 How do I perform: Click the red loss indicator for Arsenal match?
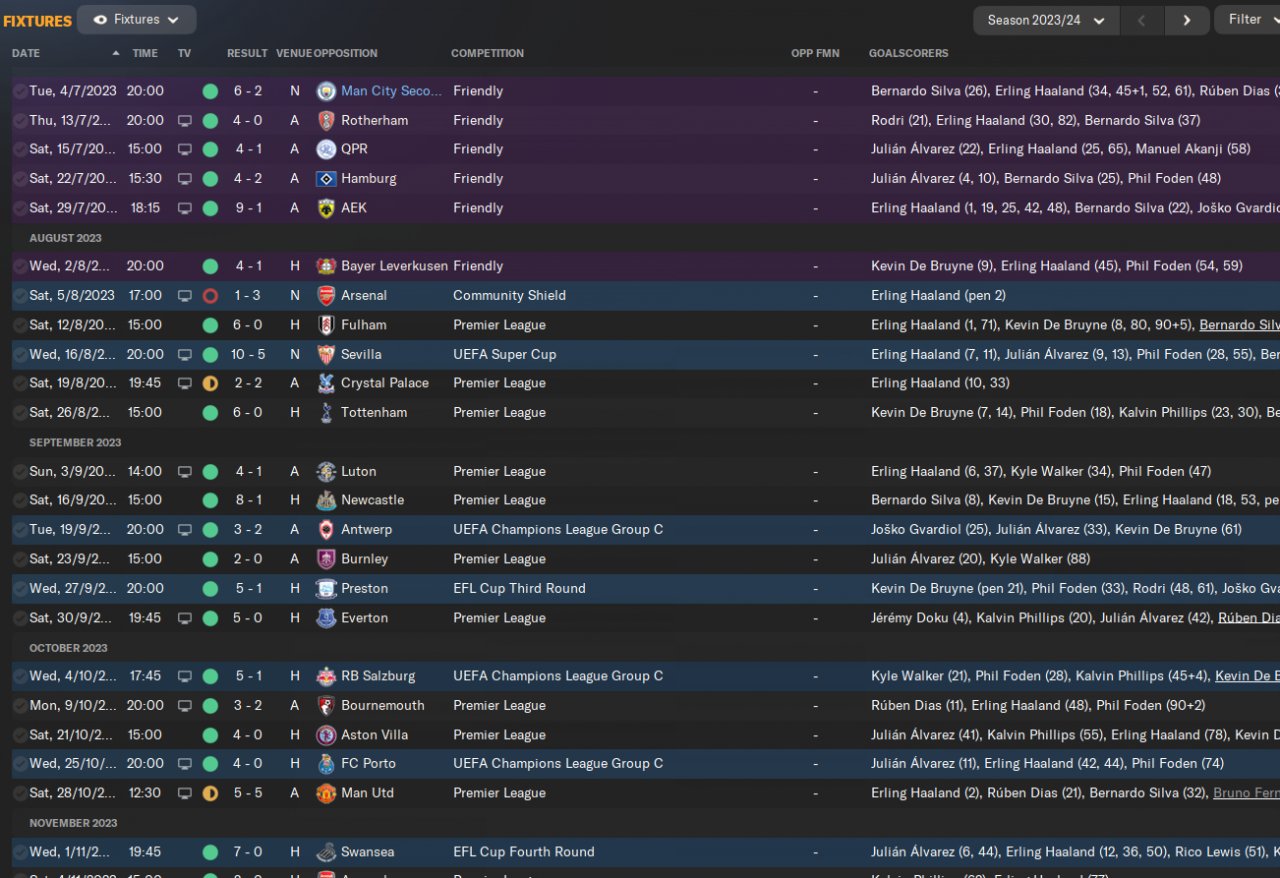(210, 296)
